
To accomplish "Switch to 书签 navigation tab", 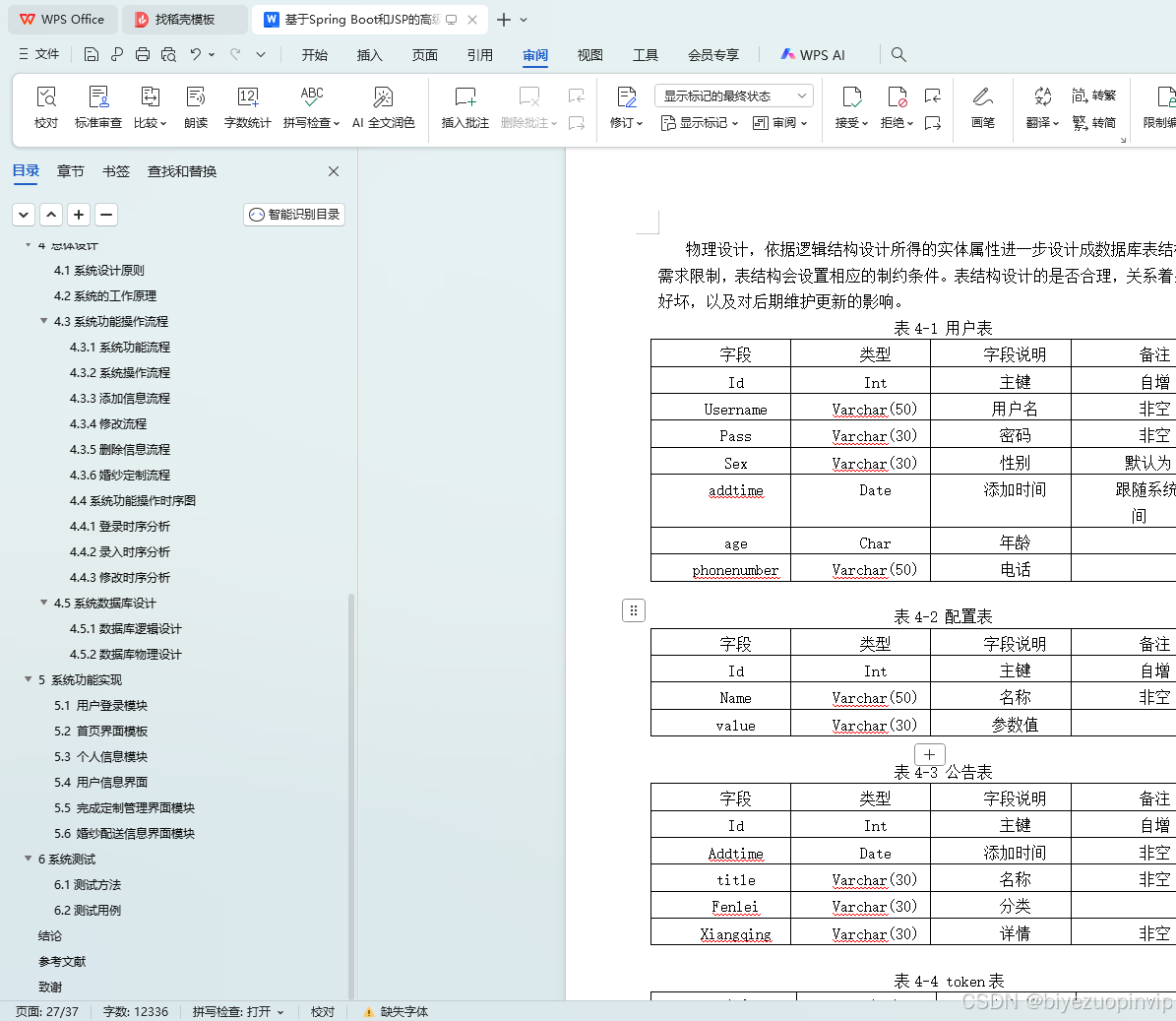I will [x=116, y=171].
